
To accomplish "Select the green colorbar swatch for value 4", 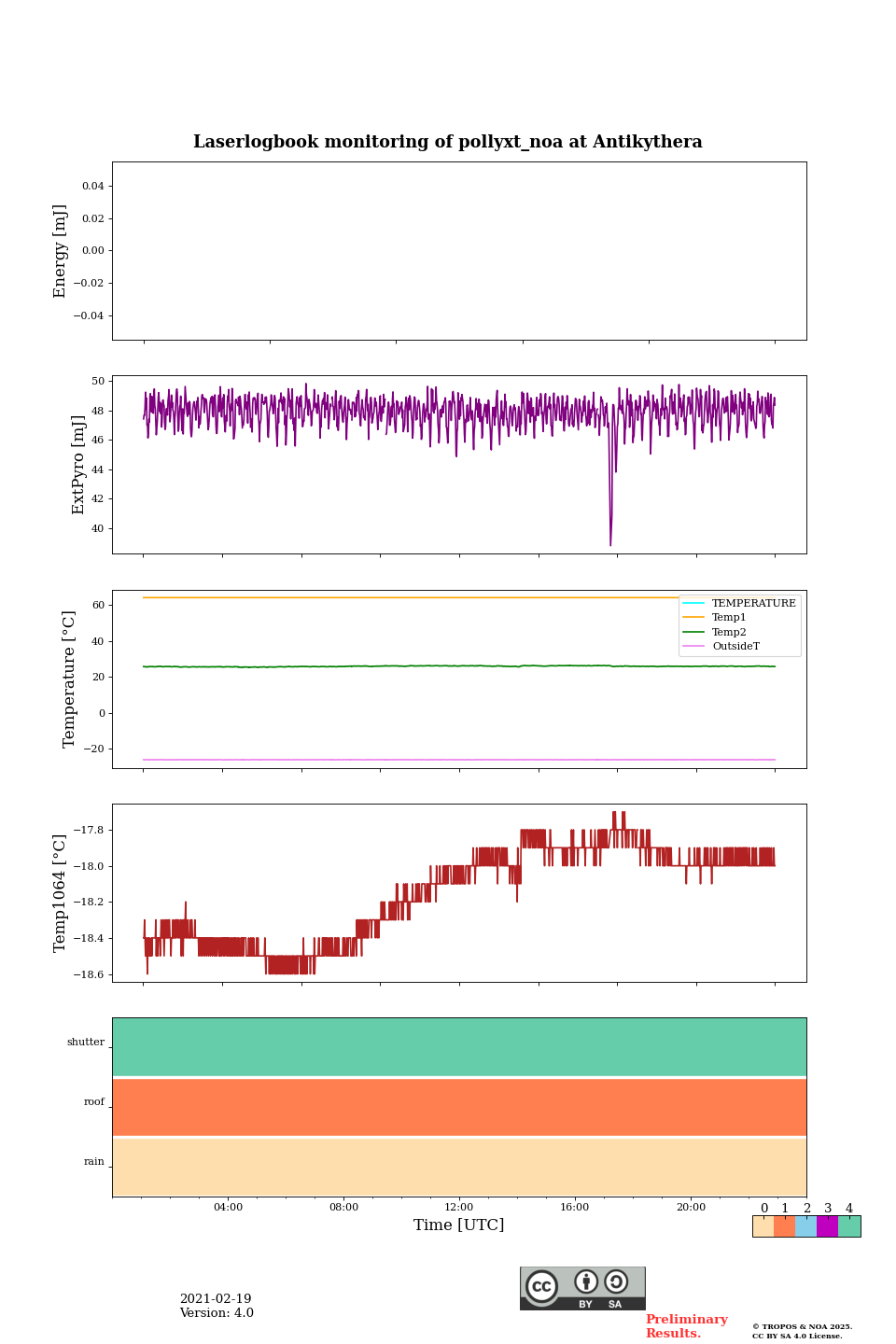I will 849,1226.
